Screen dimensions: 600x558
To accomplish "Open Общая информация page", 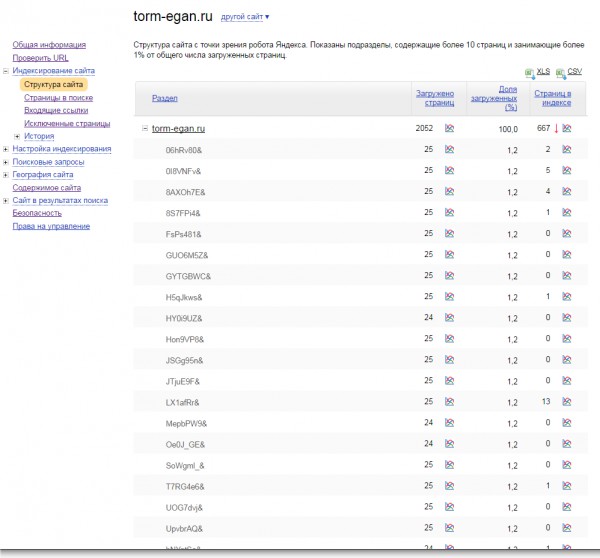I will point(49,45).
